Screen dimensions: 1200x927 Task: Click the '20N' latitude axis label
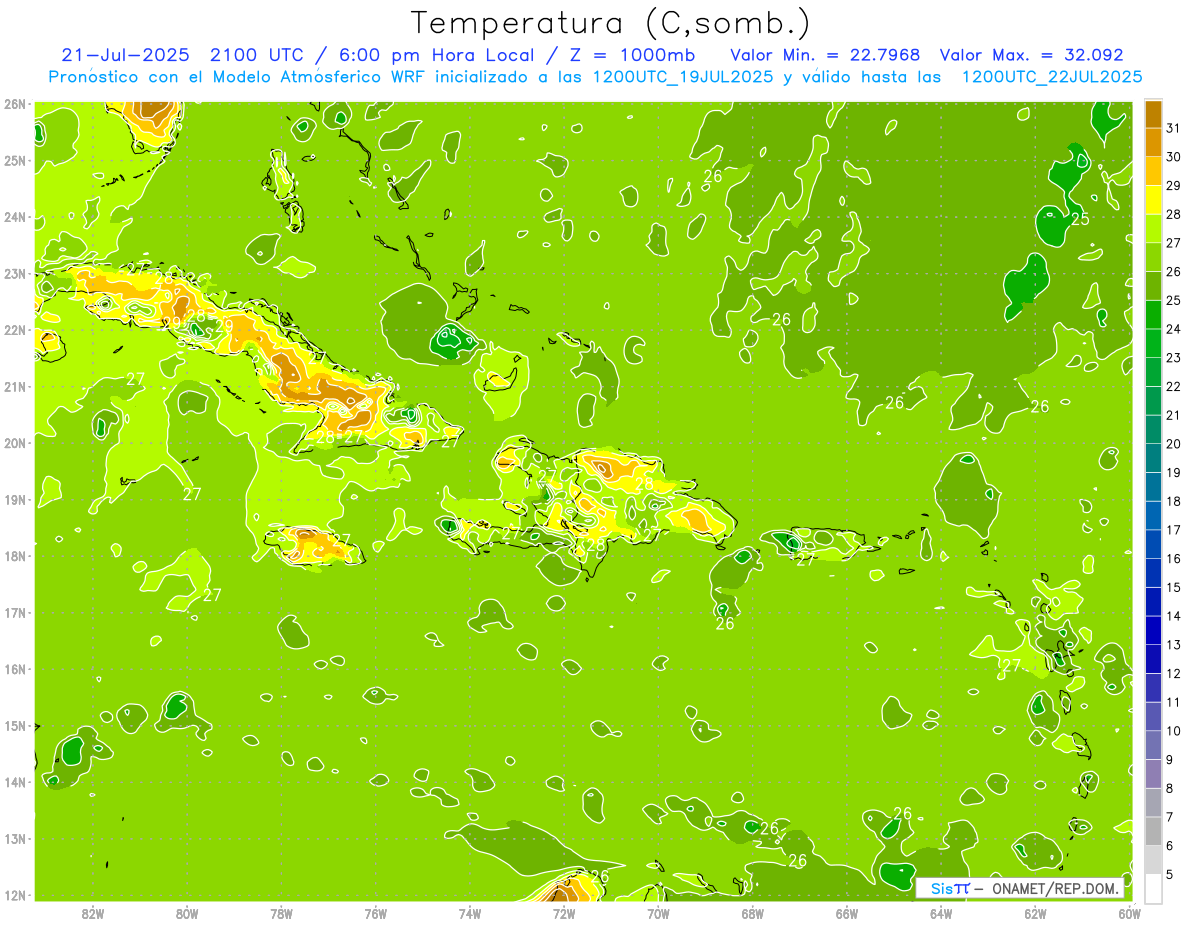click(x=15, y=443)
